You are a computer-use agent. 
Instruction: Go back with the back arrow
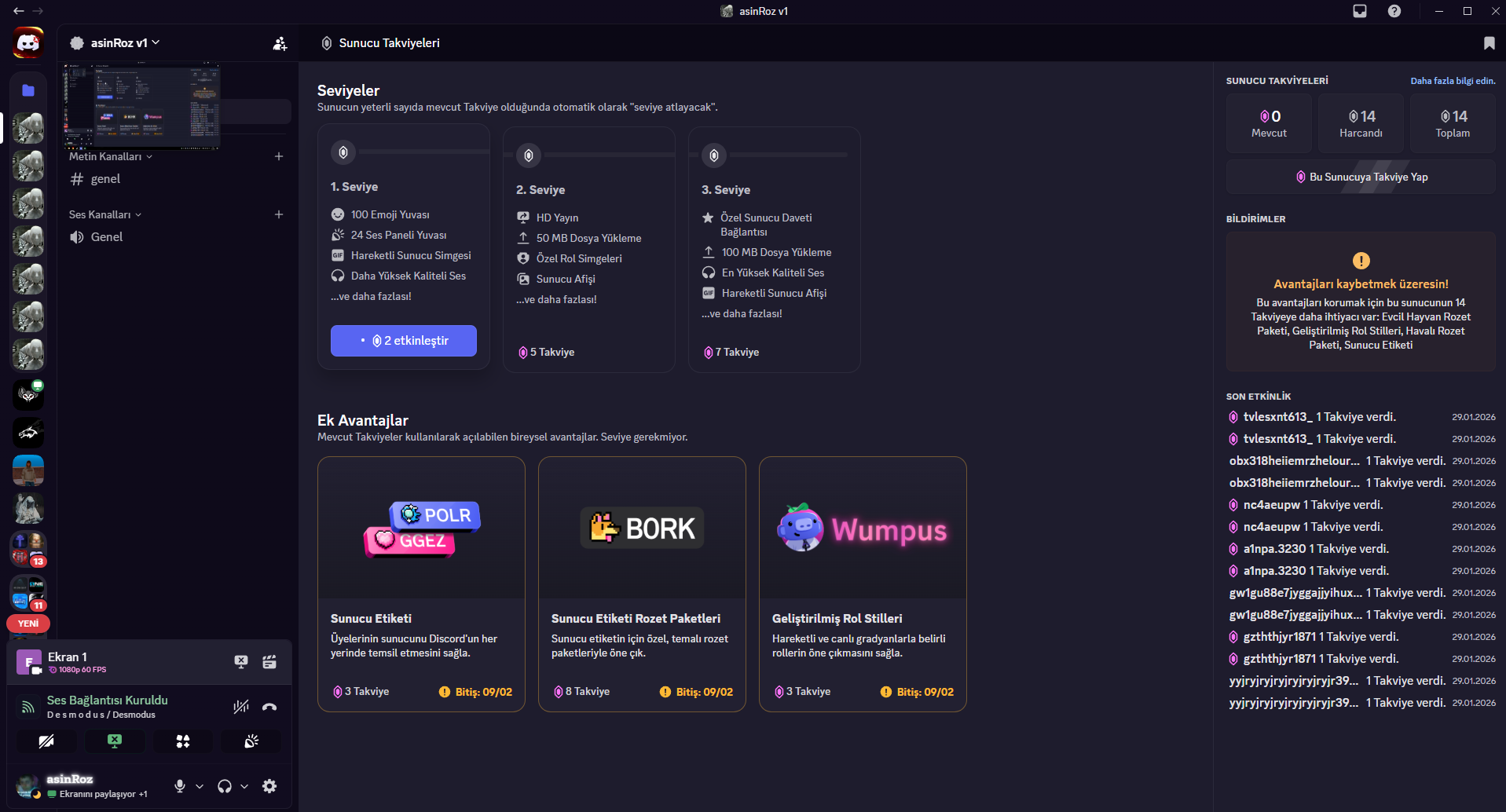click(19, 11)
